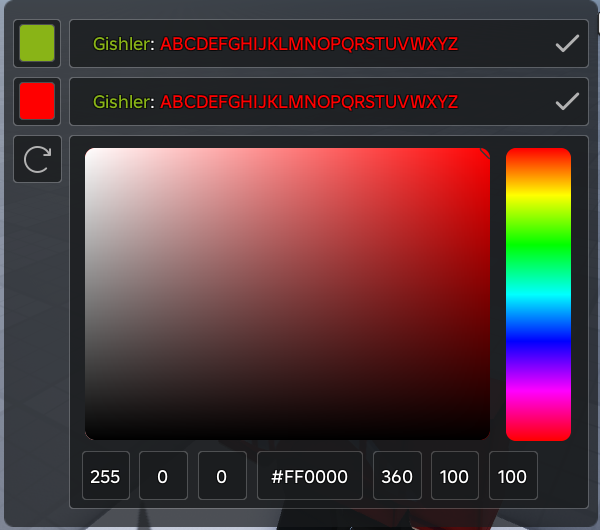Screen dimensions: 600x530
Task: Select the red message color swatch
Action: (37, 101)
